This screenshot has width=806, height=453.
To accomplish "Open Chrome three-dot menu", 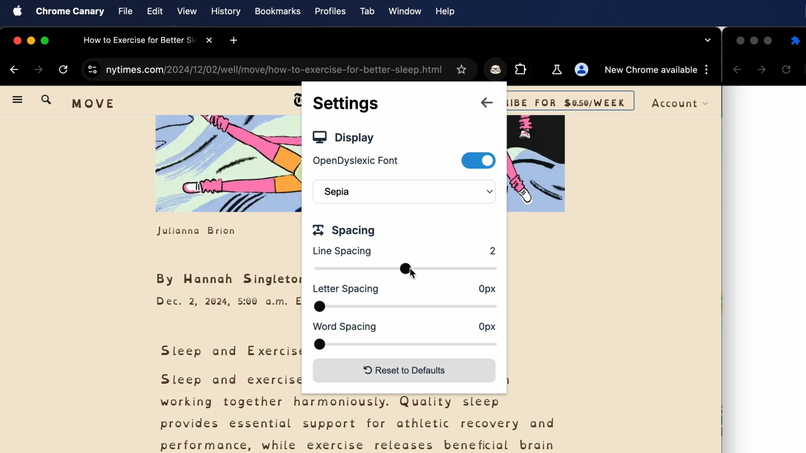I will [706, 69].
